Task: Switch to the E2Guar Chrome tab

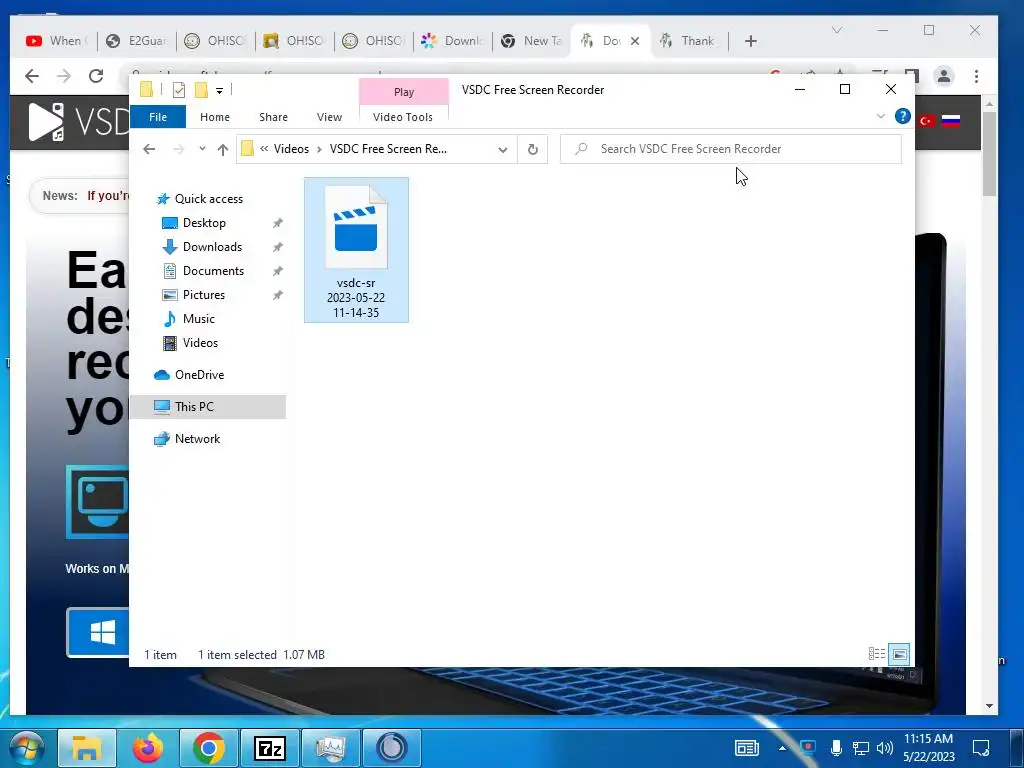Action: [x=136, y=41]
